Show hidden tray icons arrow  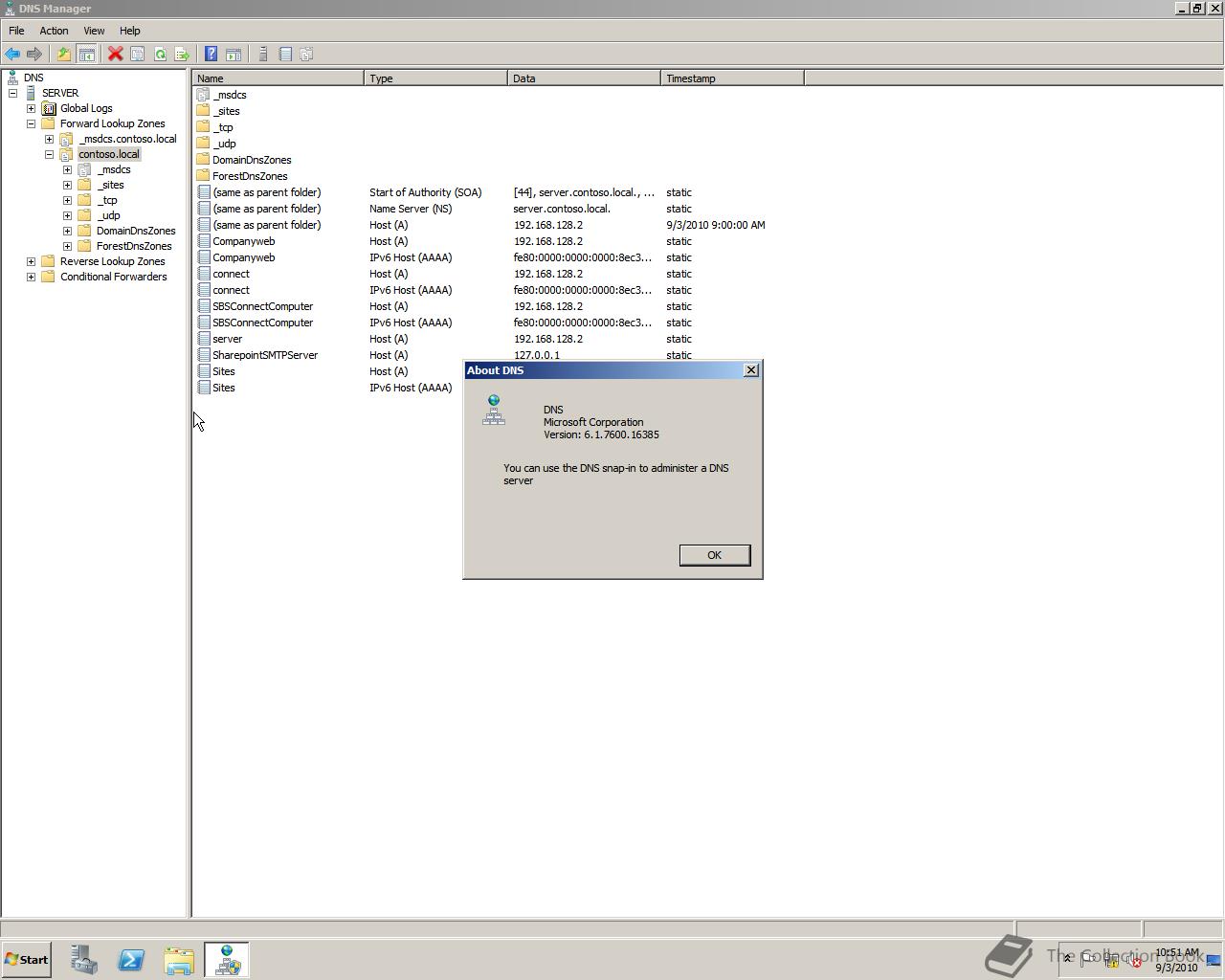[1067, 959]
